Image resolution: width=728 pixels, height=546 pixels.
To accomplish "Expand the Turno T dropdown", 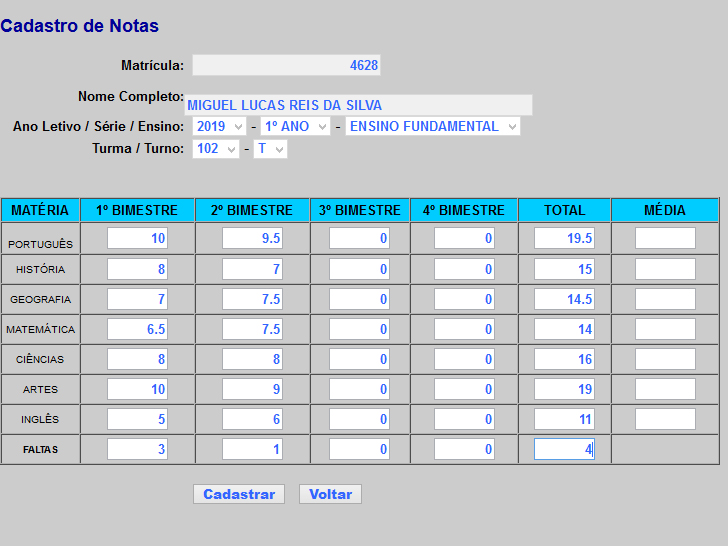I will [x=270, y=149].
